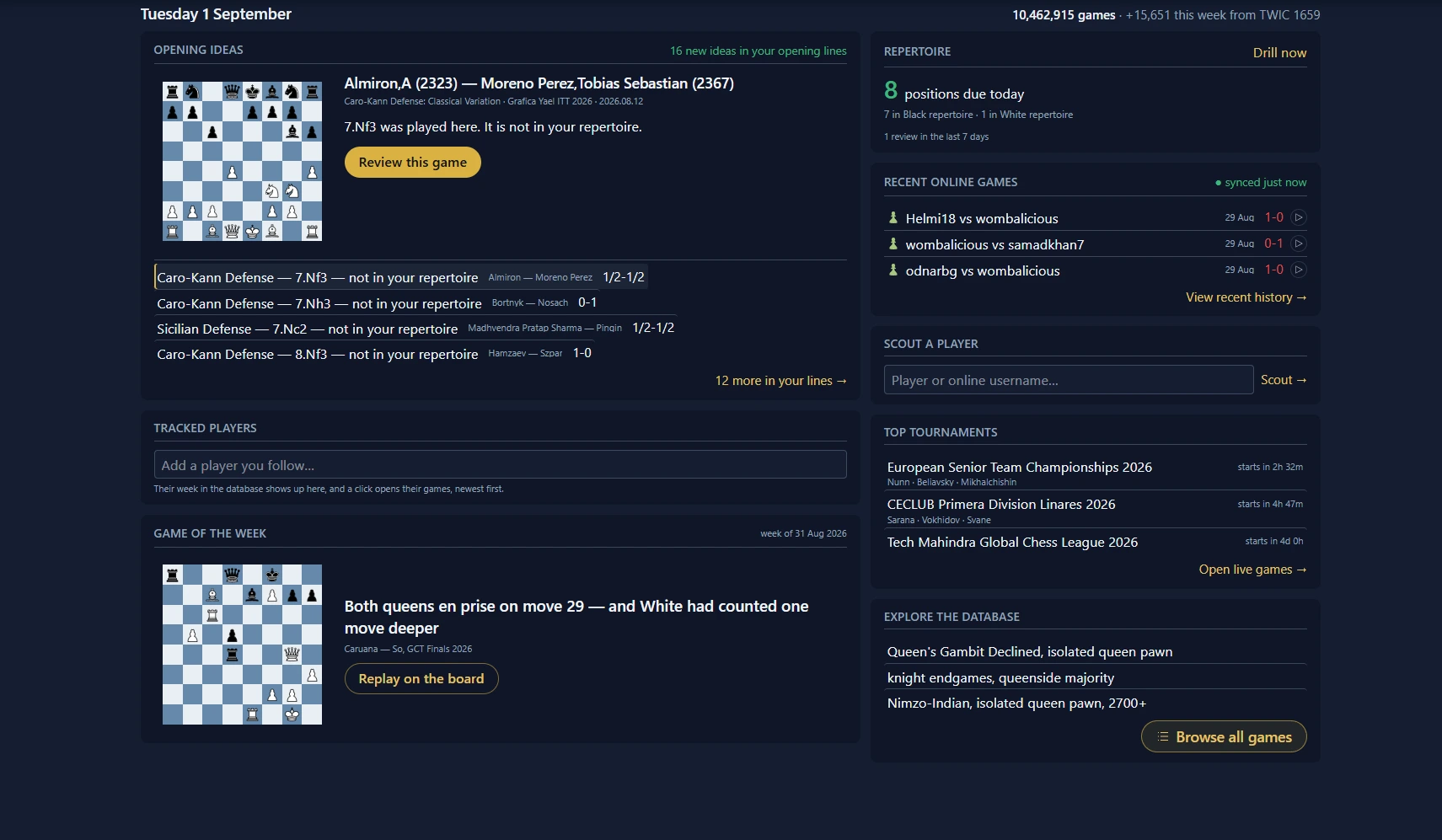Open CECLUB Primera Division Linares 2026
This screenshot has height=840, width=1442.
(1095, 511)
